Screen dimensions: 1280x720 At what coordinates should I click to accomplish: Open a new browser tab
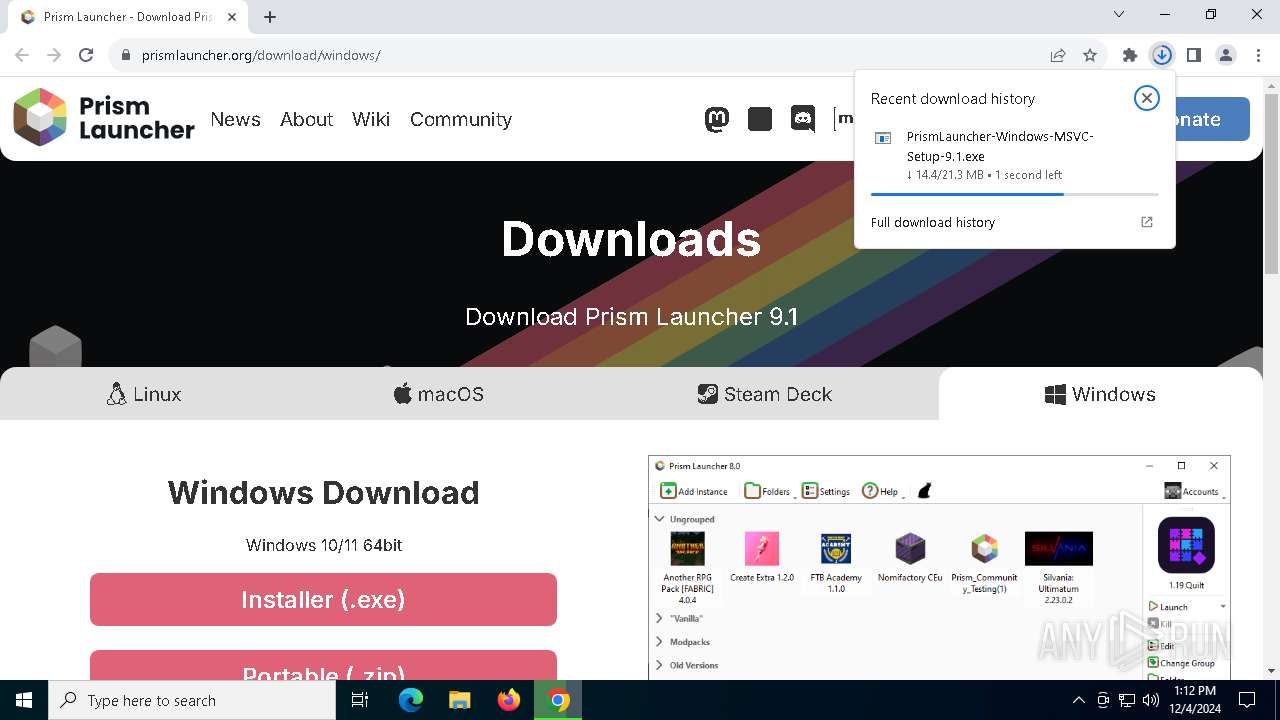point(270,16)
